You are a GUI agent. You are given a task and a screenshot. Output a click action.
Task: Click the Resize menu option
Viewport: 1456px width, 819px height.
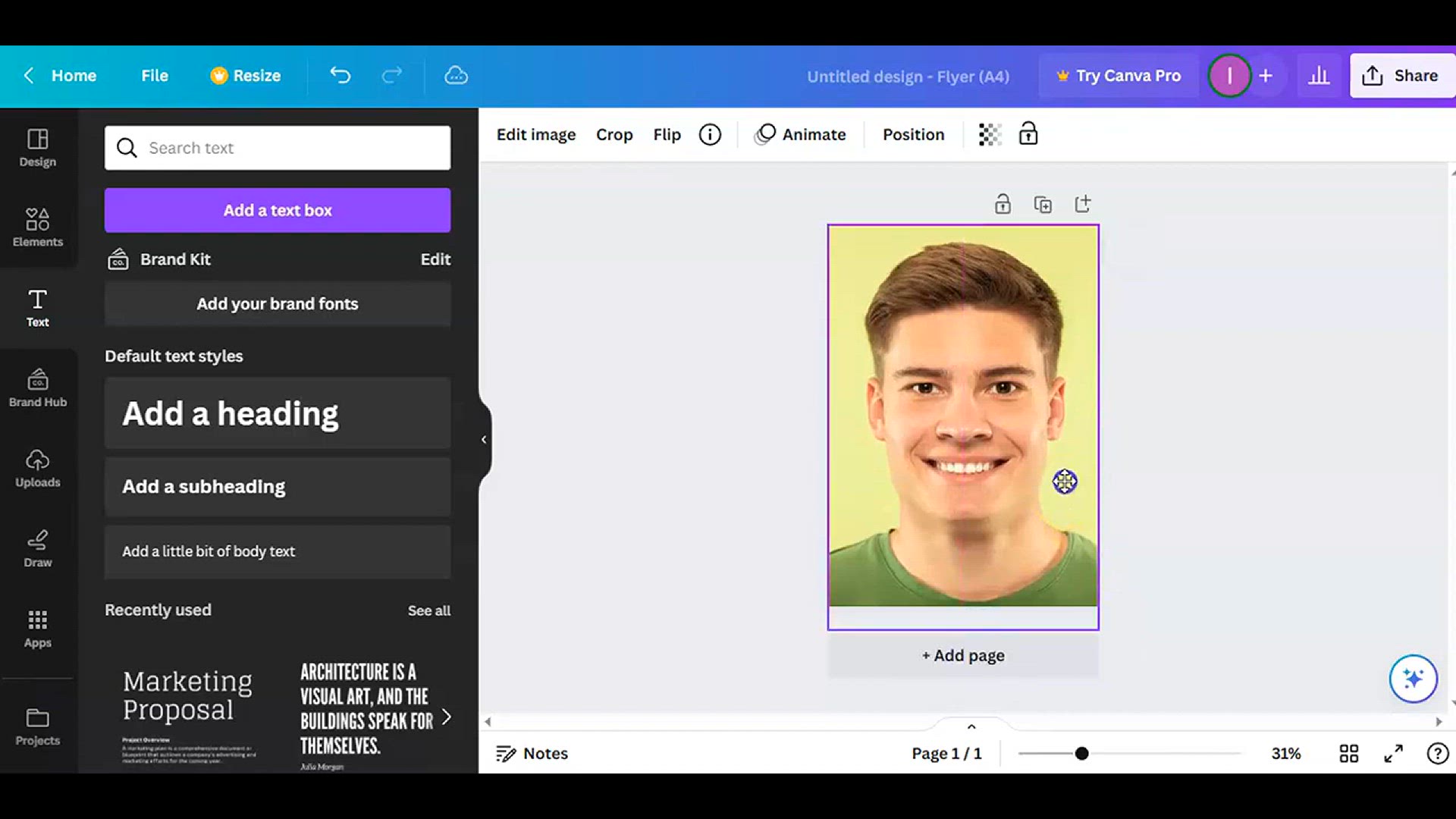tap(246, 75)
